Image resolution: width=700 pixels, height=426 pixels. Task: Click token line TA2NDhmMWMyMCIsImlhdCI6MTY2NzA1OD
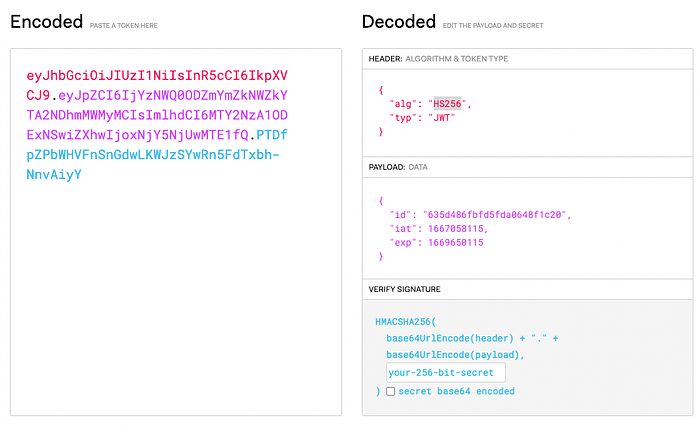pos(157,115)
